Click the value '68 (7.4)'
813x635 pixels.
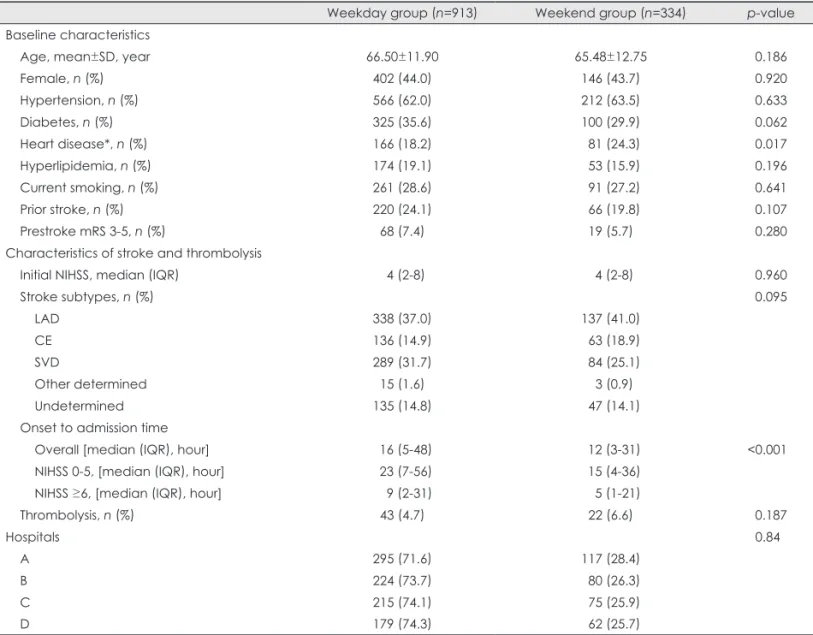coord(402,231)
